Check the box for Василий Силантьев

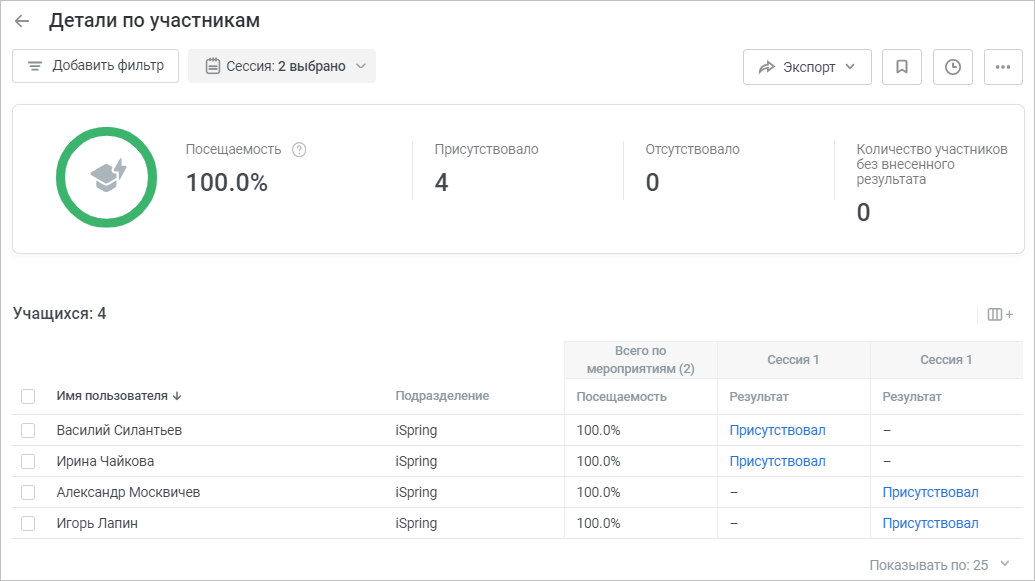click(28, 430)
